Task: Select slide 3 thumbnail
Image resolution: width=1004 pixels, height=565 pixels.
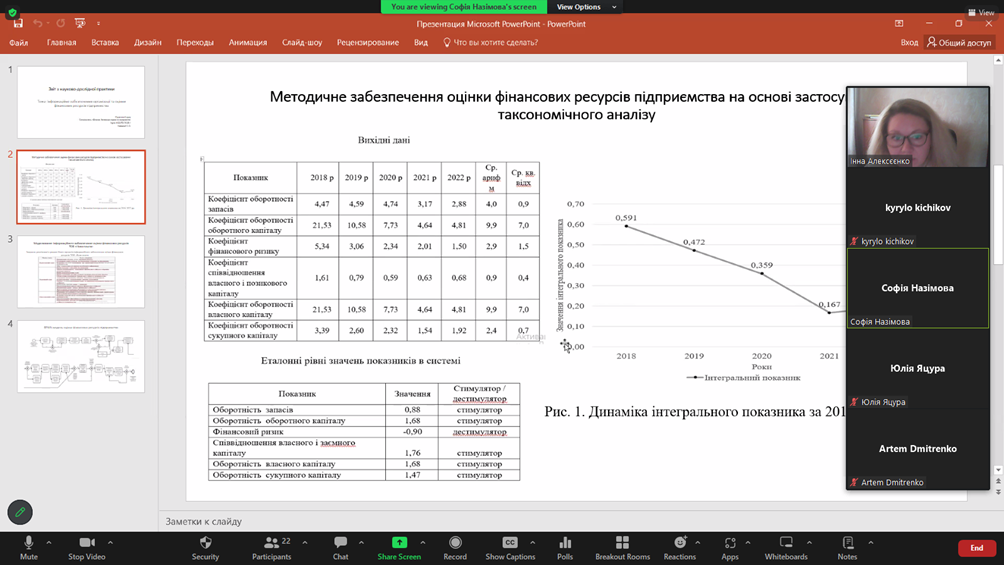Action: (x=81, y=272)
